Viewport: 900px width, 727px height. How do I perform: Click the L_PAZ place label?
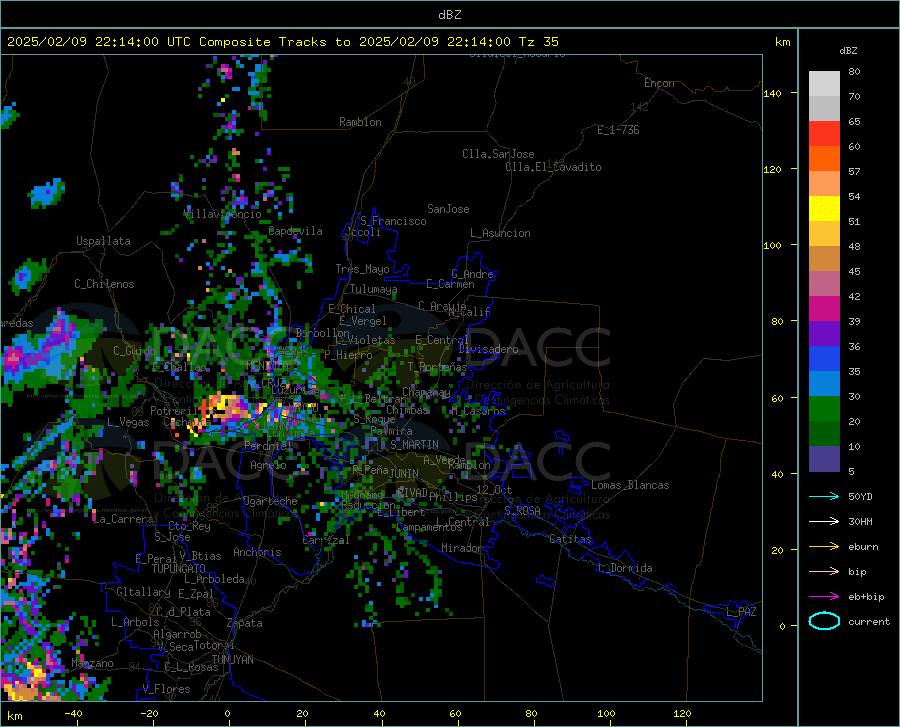coord(741,612)
